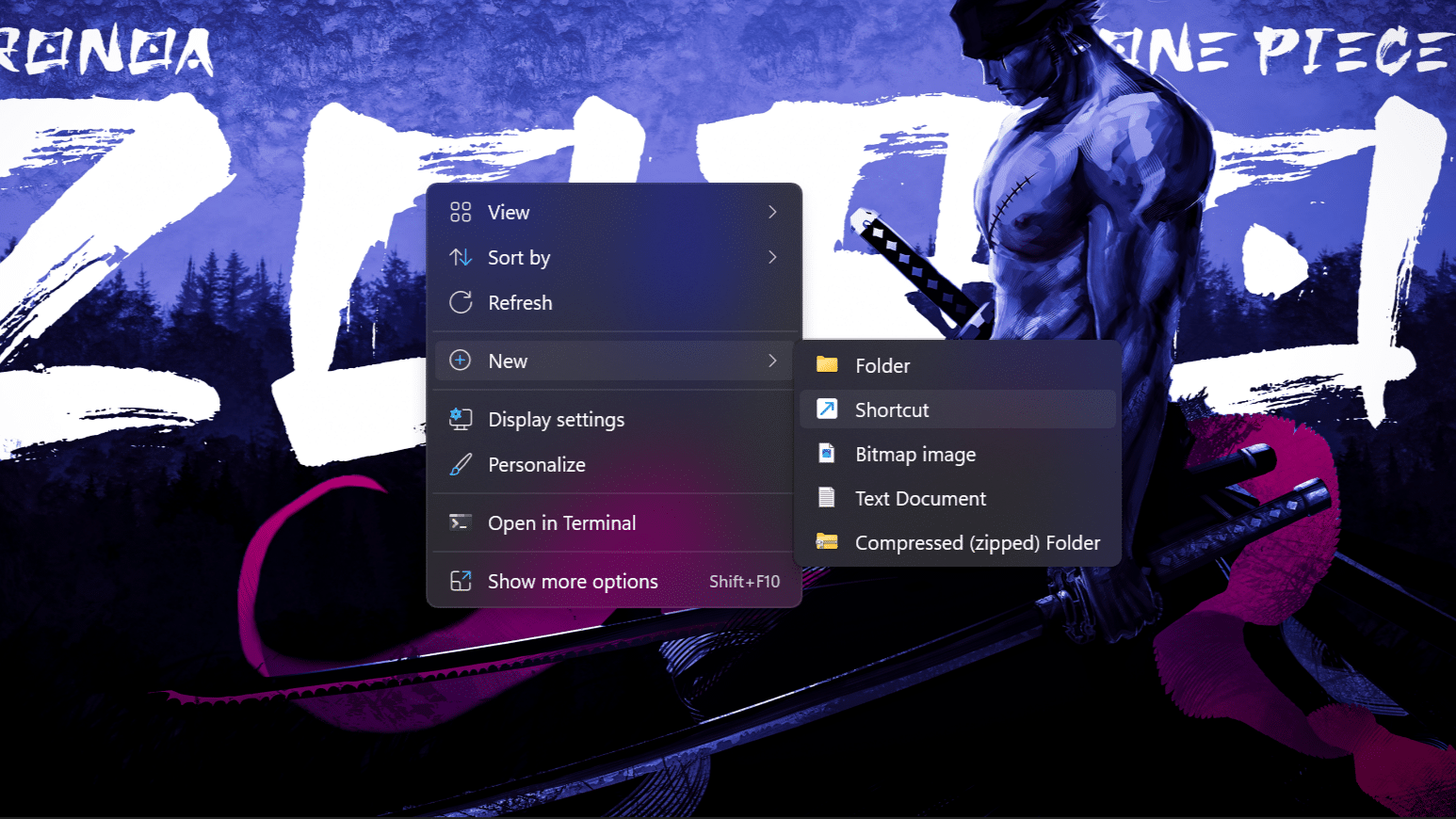Choose Shortcut from the New submenu
Image resolution: width=1456 pixels, height=819 pixels.
[x=891, y=410]
